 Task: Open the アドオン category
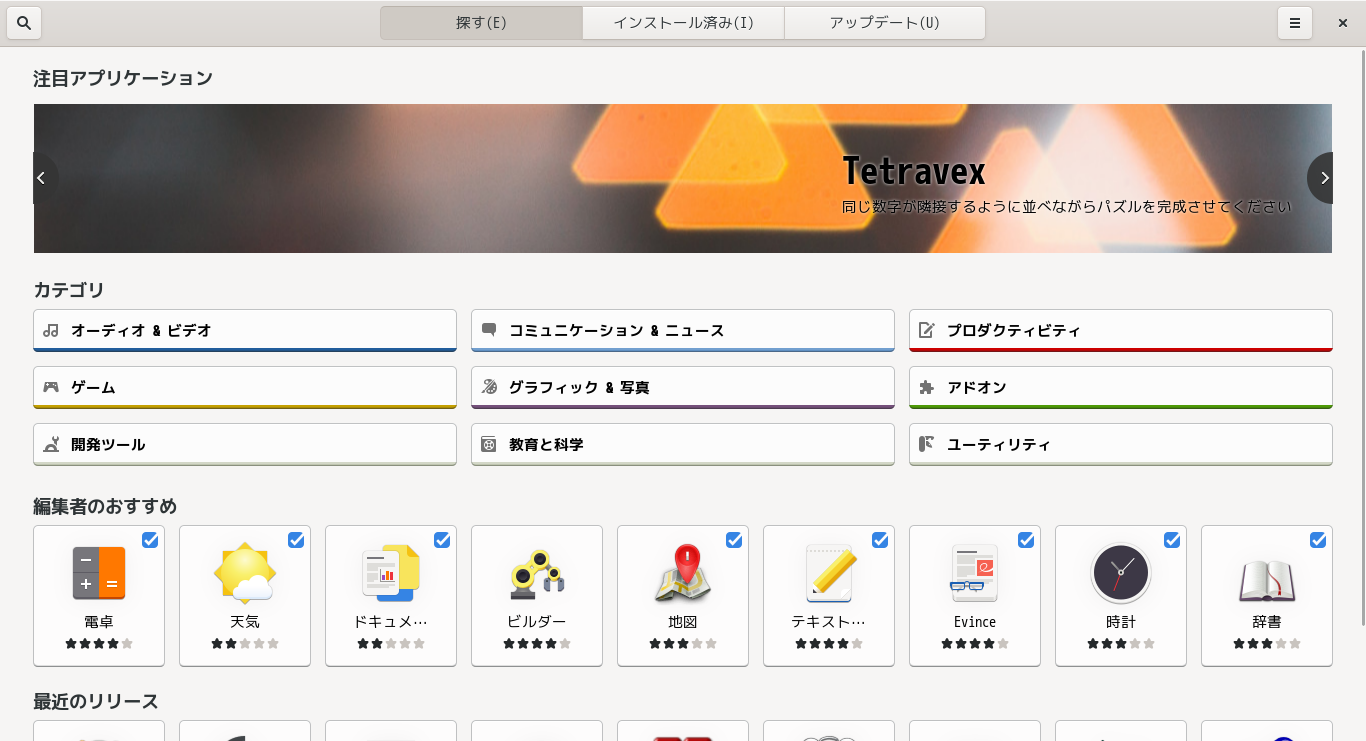[x=1121, y=387]
